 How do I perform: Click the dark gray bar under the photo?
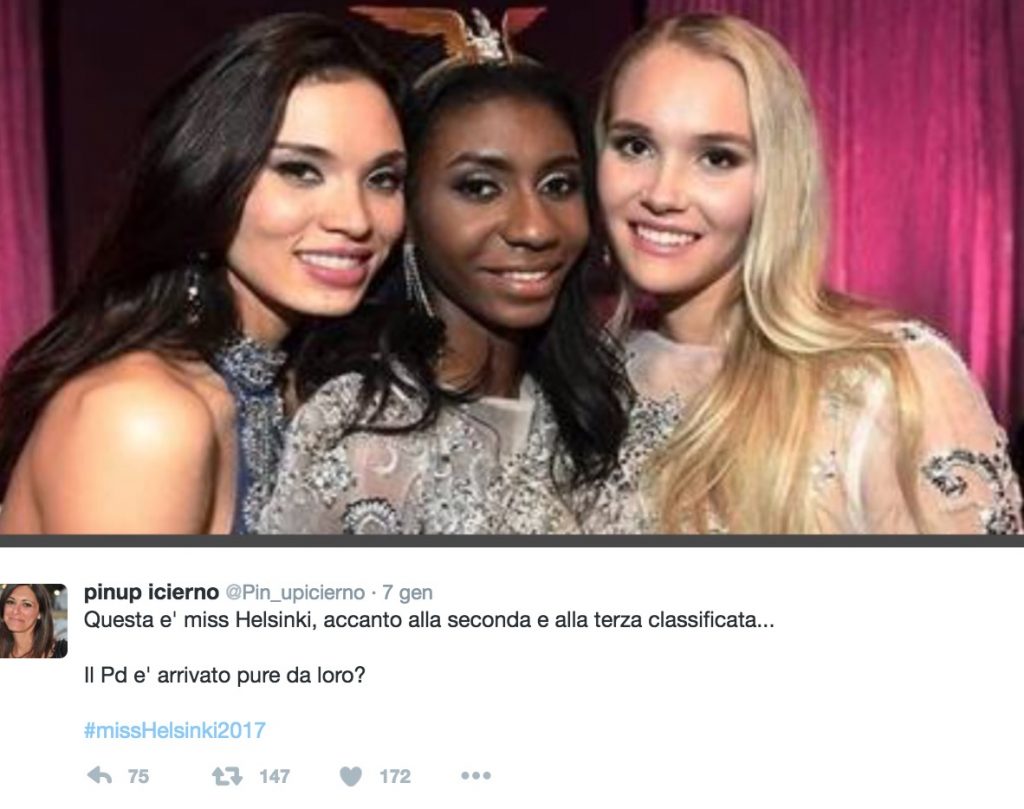pos(512,541)
